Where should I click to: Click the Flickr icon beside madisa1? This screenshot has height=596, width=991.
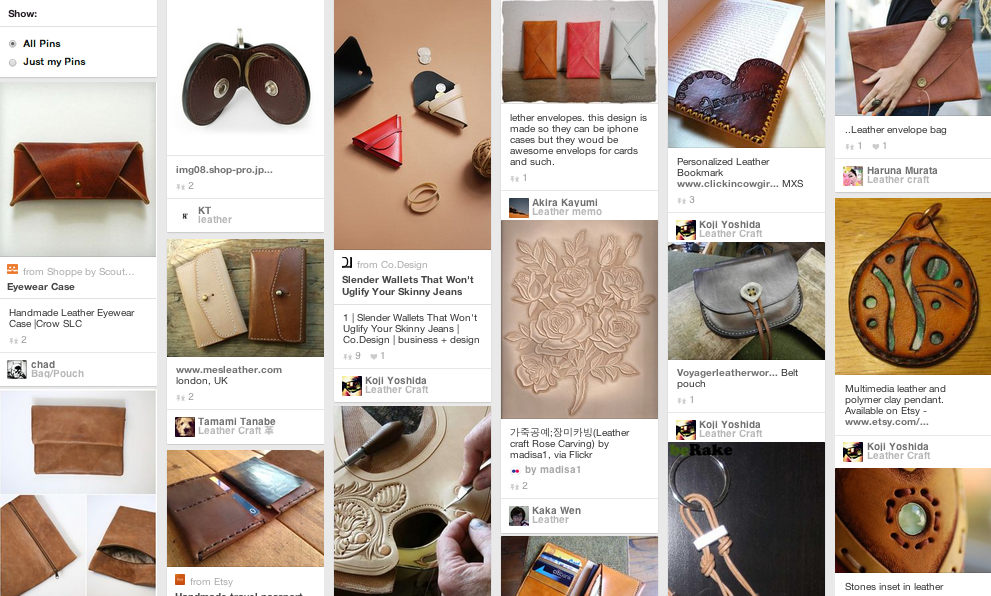click(515, 469)
